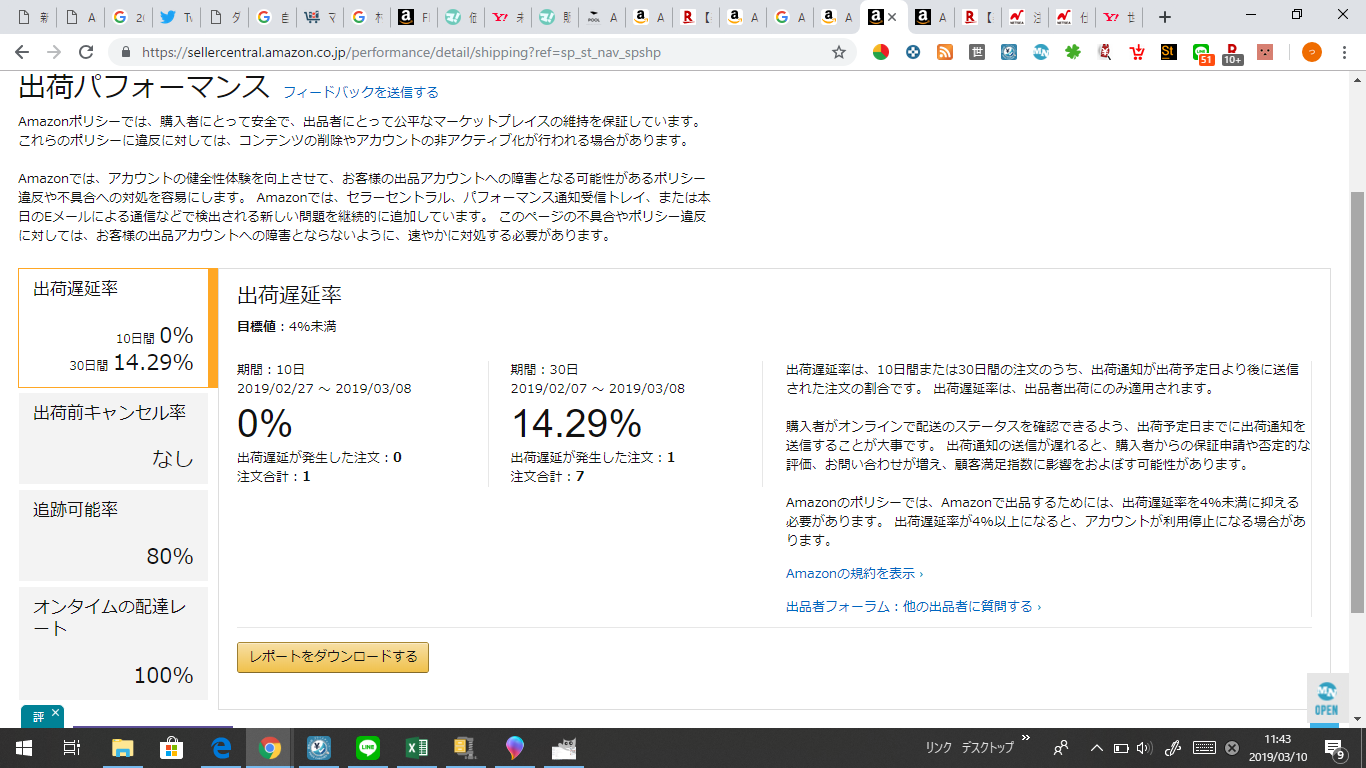Click the multicolor pie chart extension icon
Screen dimensions: 1366x768
(880, 52)
